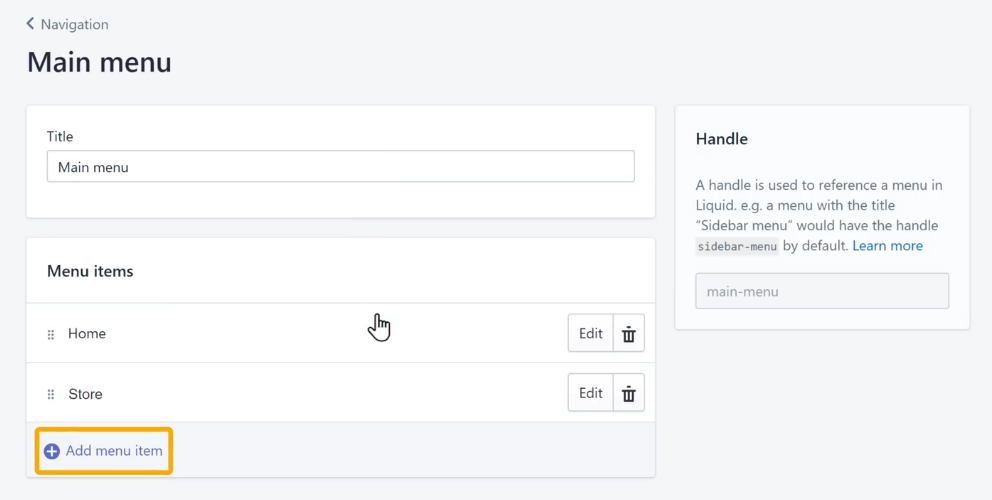This screenshot has height=500, width=992.
Task: Focus the Title input field
Action: click(340, 166)
